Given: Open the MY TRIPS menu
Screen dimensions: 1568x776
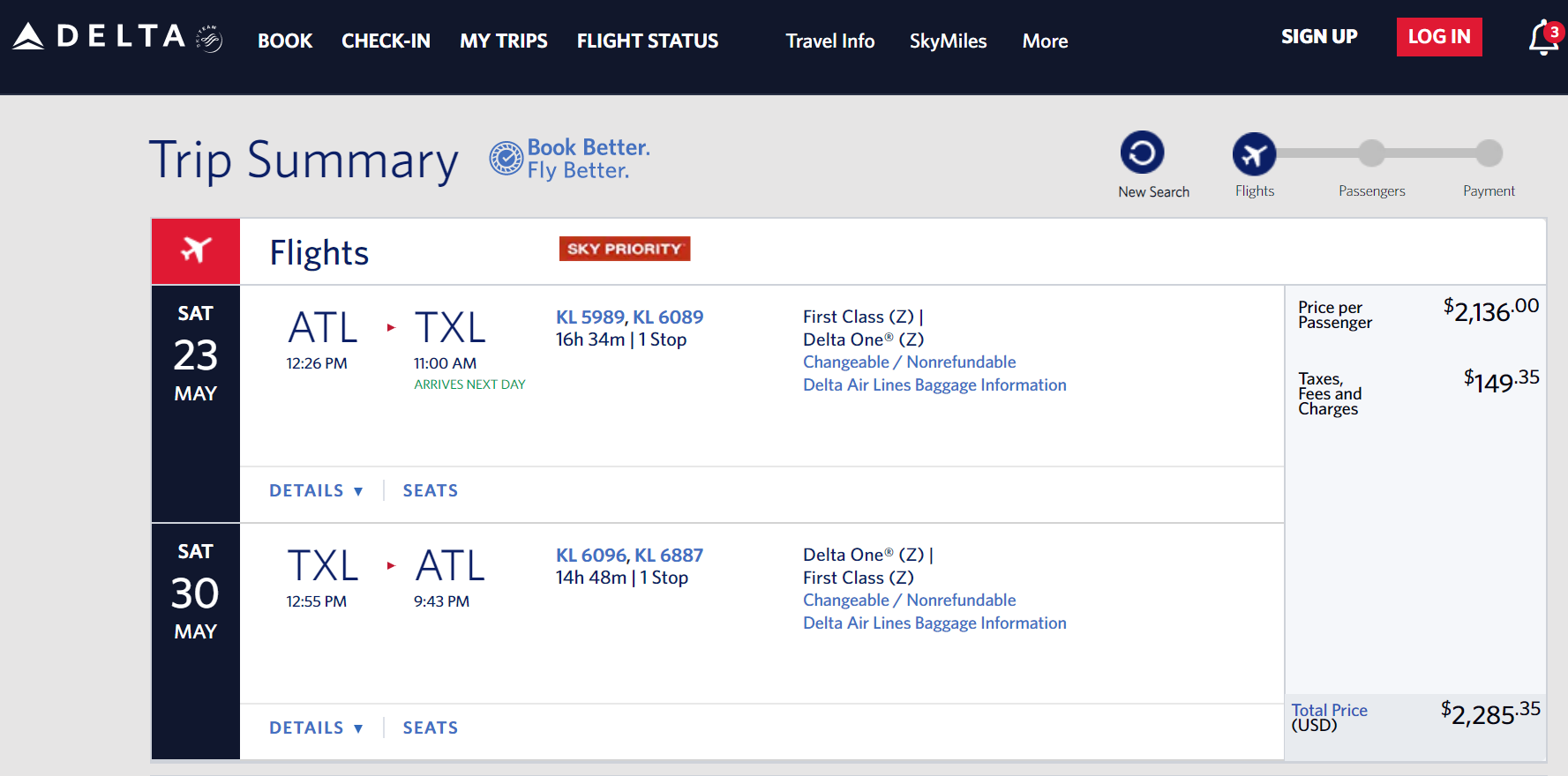Looking at the screenshot, I should (x=503, y=41).
